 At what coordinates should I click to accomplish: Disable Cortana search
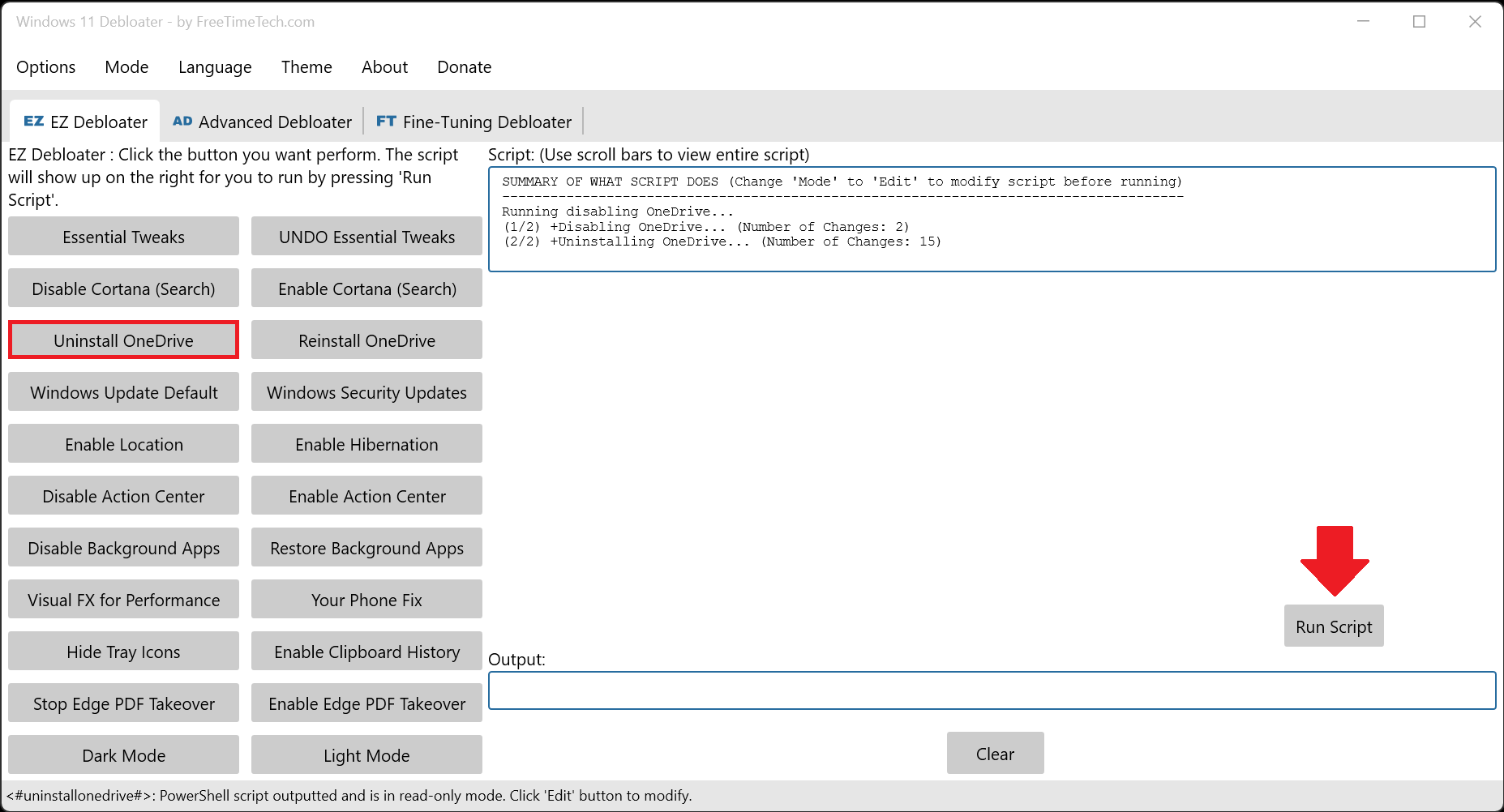pos(123,288)
